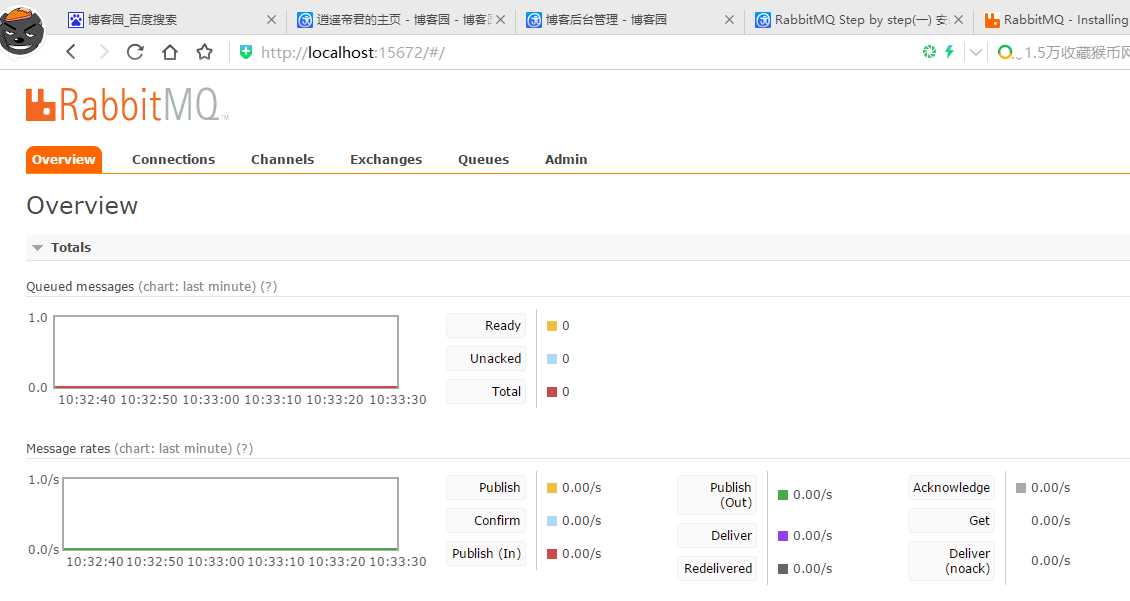The image size is (1130, 601).
Task: Toggle the Redelivered rate legend
Action: (717, 569)
